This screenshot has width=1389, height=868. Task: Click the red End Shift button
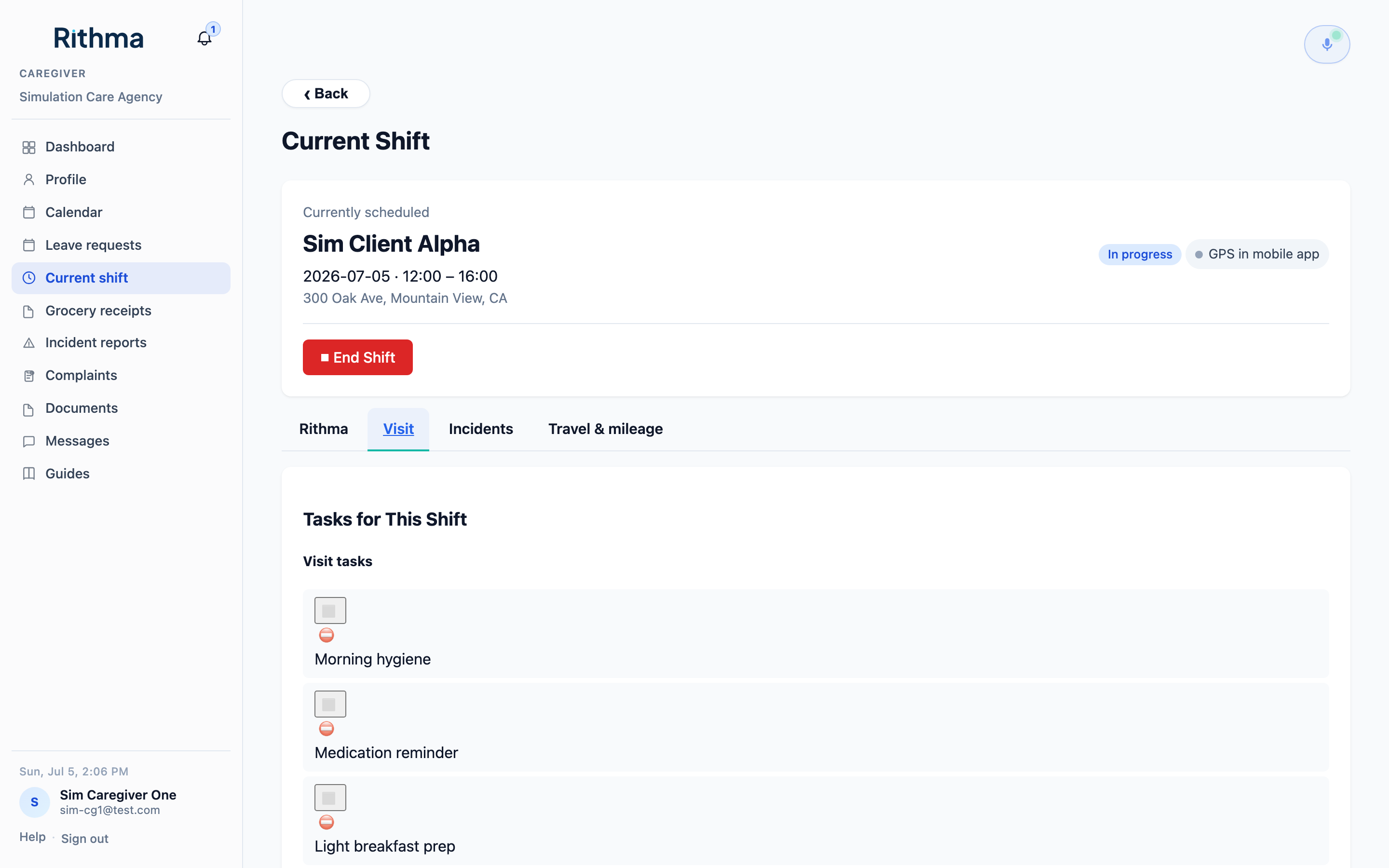(x=357, y=357)
